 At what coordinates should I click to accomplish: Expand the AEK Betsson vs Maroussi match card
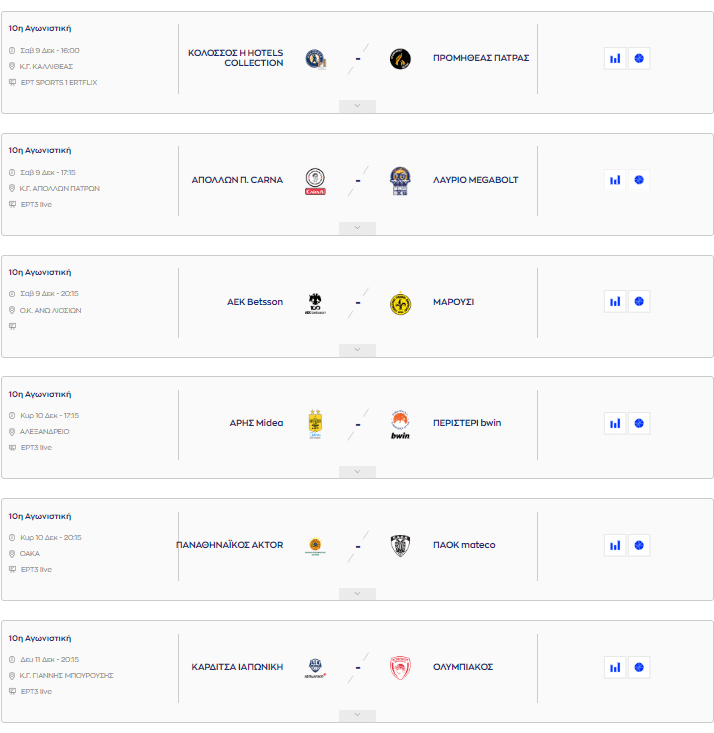[357, 350]
